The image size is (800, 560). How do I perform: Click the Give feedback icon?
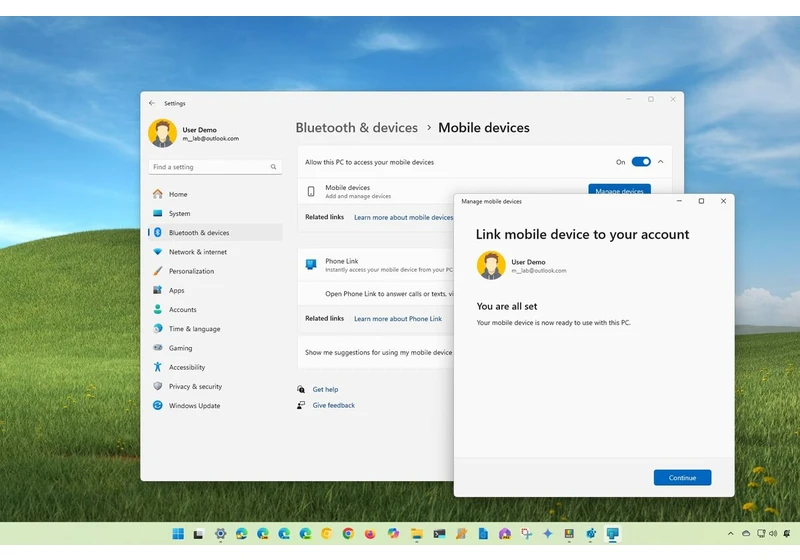point(301,405)
